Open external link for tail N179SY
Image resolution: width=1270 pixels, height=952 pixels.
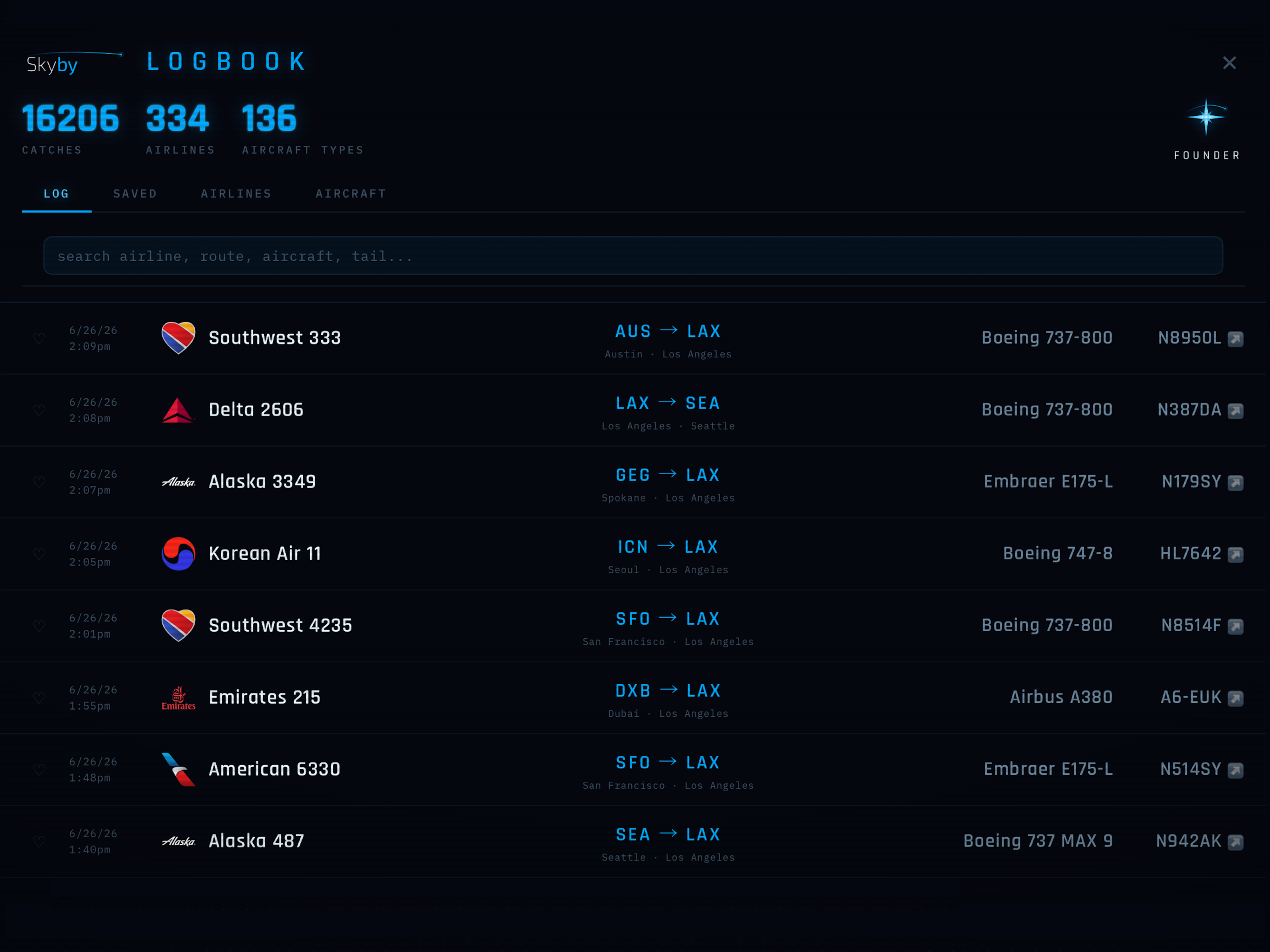click(x=1235, y=483)
